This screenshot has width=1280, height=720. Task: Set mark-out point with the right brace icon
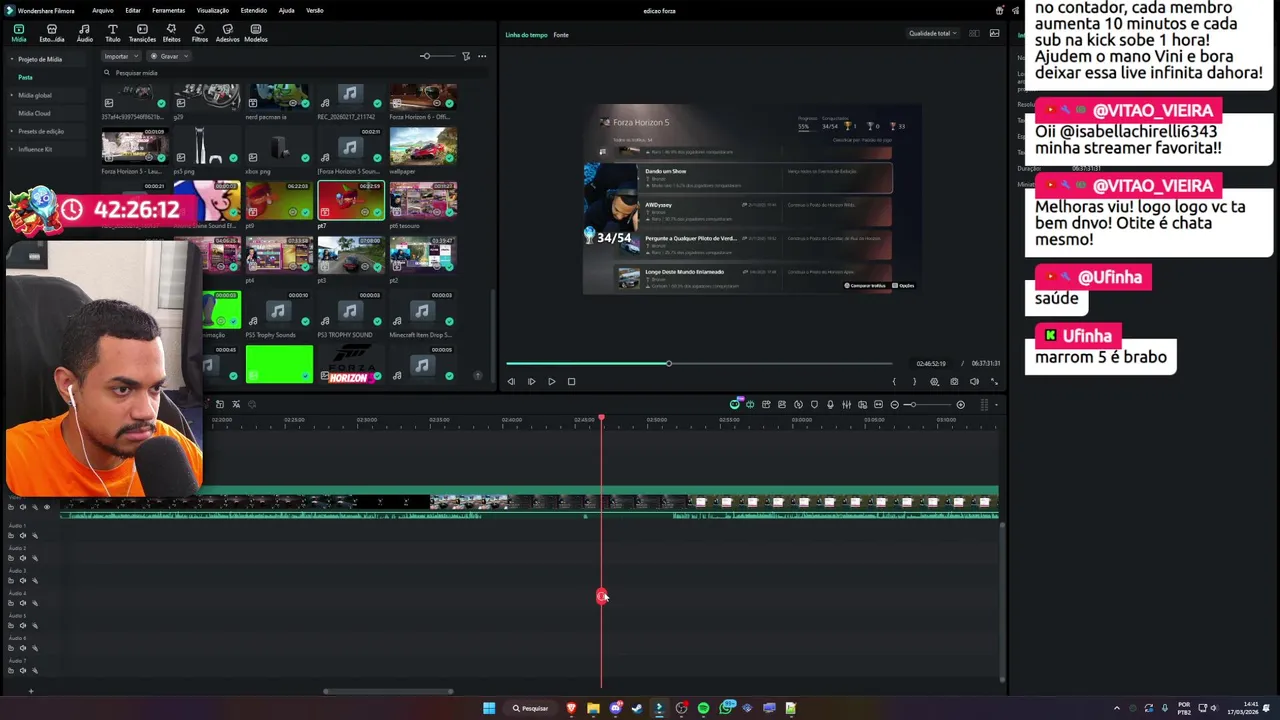click(914, 381)
